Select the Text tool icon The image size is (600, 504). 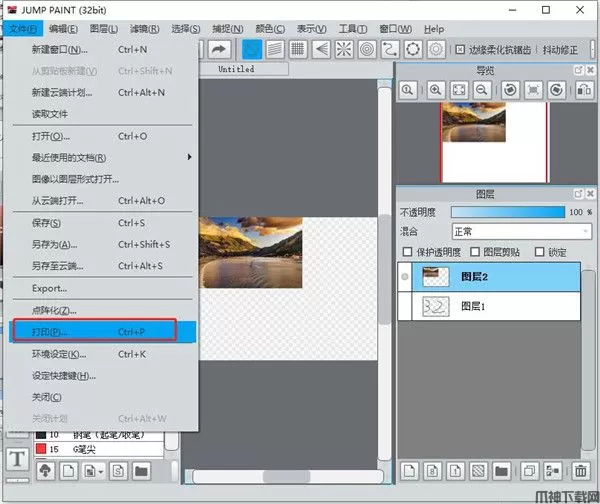point(17,459)
